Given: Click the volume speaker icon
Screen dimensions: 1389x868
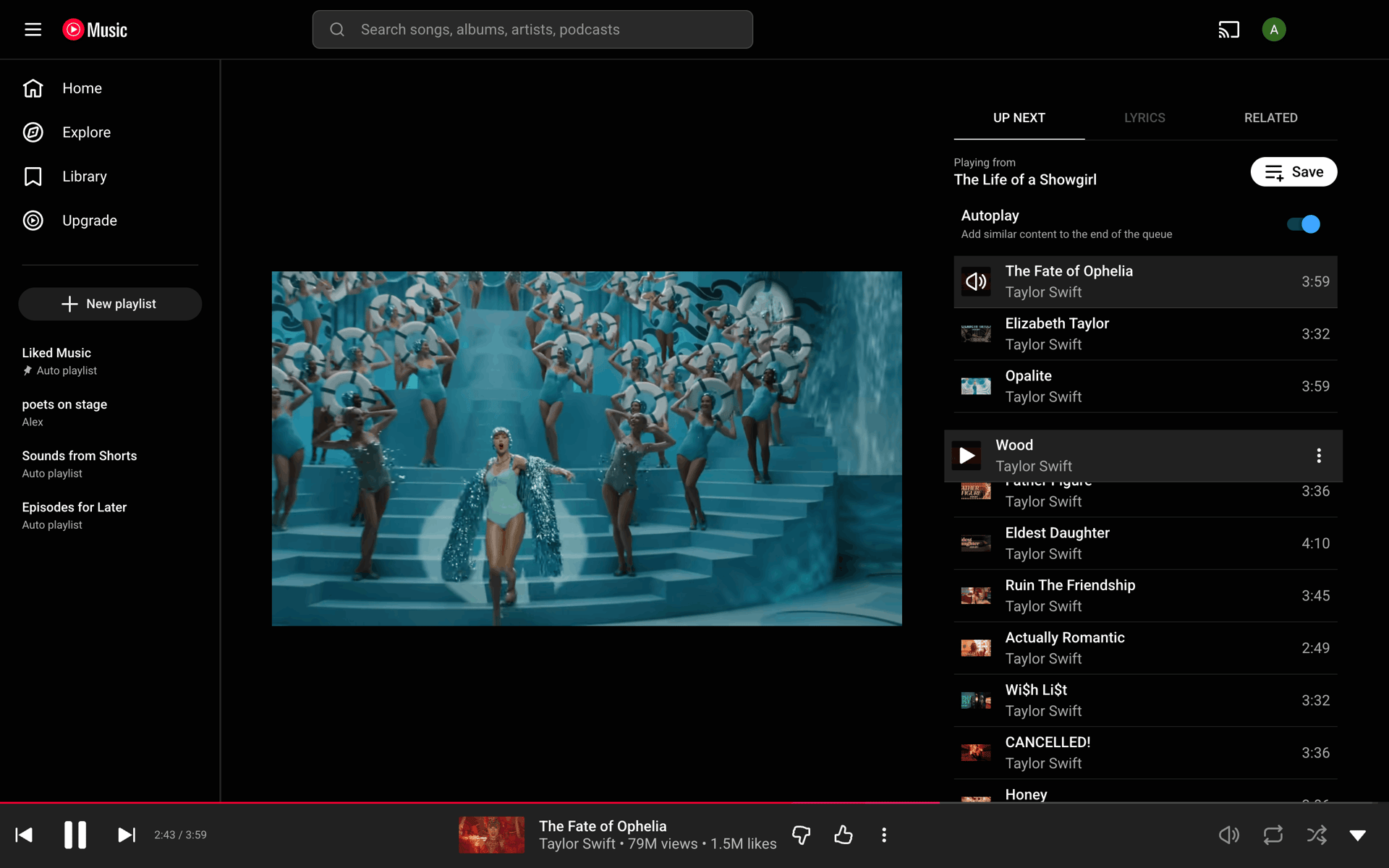Looking at the screenshot, I should [x=1228, y=835].
